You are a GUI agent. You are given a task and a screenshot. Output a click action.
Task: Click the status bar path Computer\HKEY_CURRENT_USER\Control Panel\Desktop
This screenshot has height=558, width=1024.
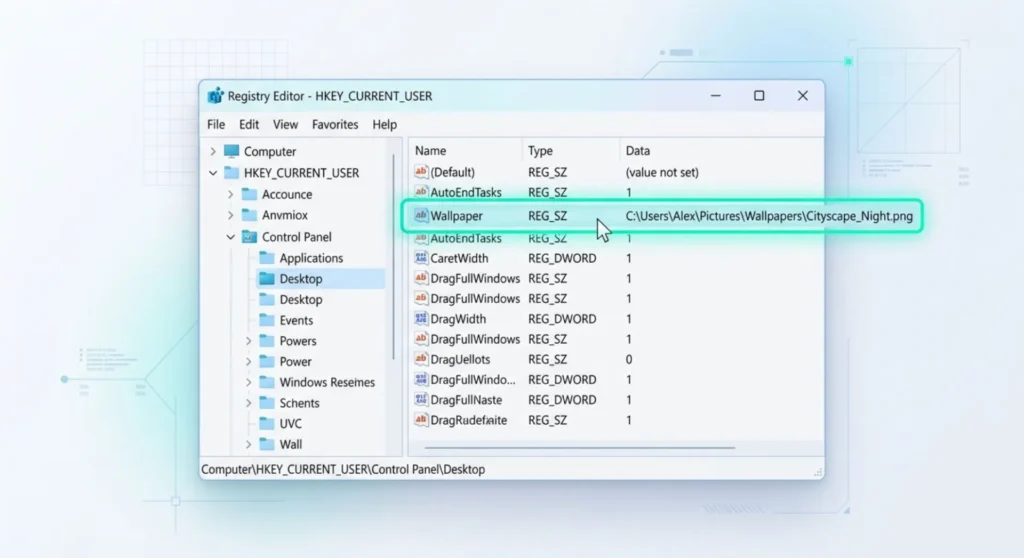(x=343, y=469)
